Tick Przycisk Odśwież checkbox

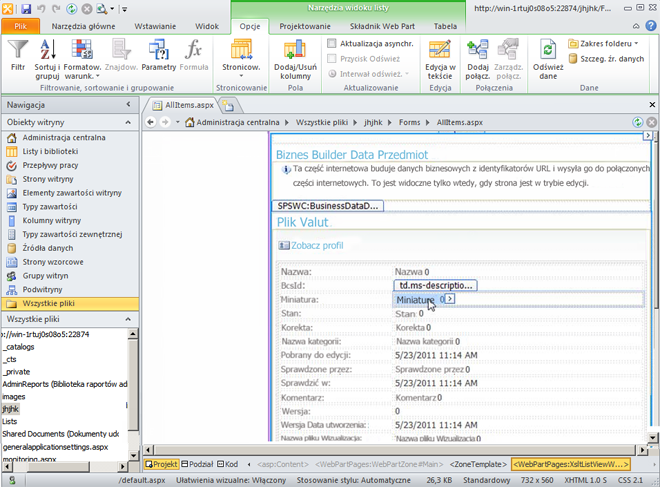(332, 58)
